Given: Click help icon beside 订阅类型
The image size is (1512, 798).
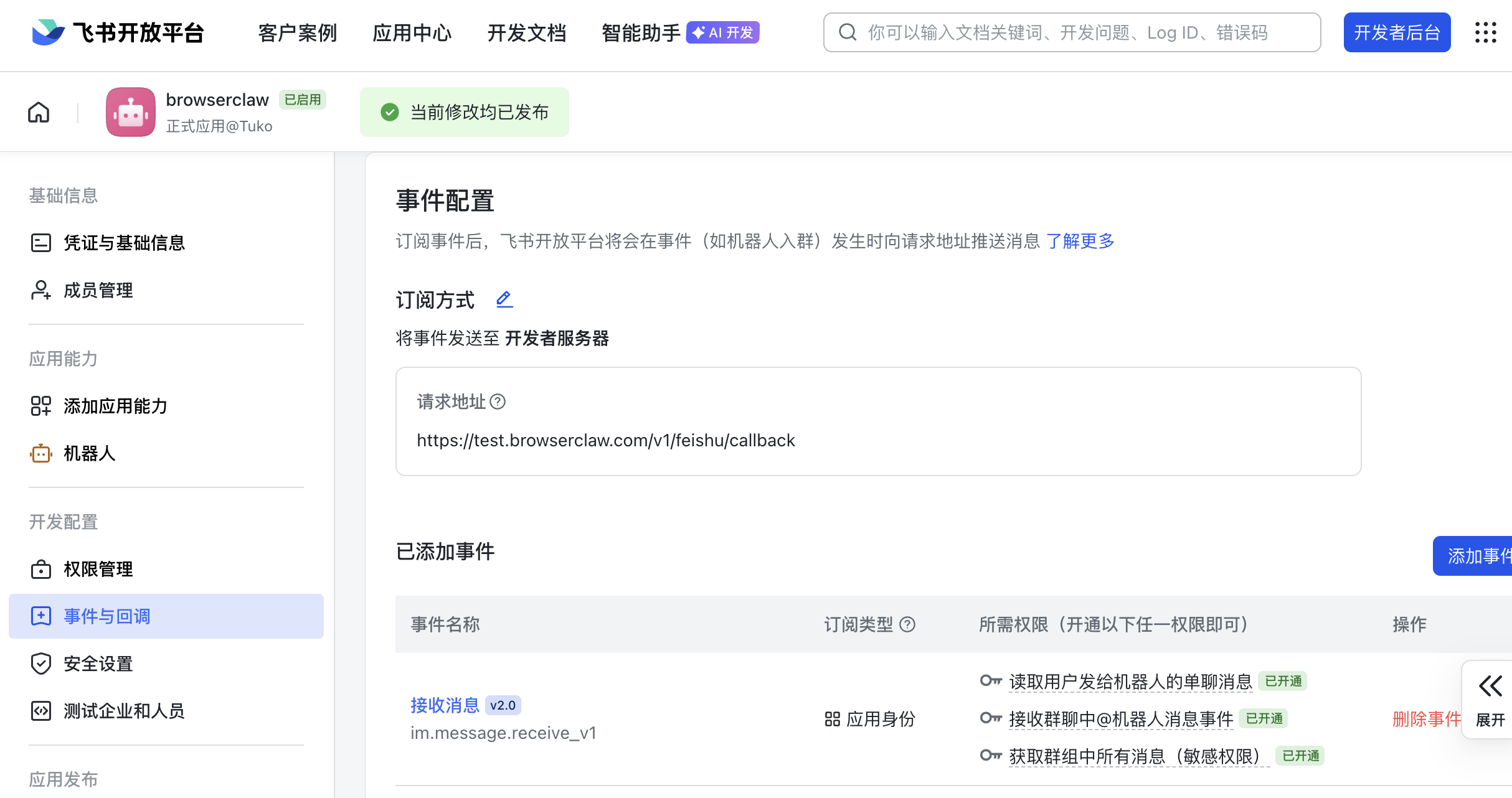Looking at the screenshot, I should tap(908, 624).
